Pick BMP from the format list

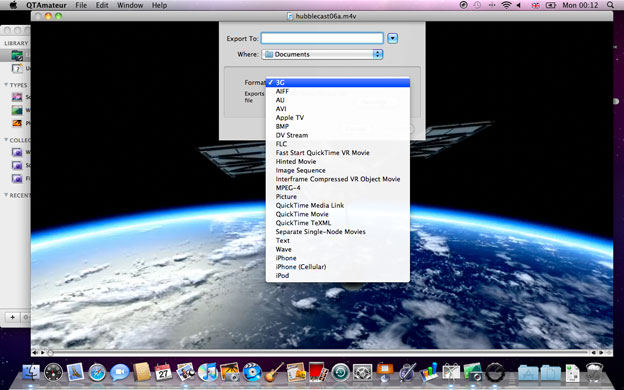pos(338,126)
